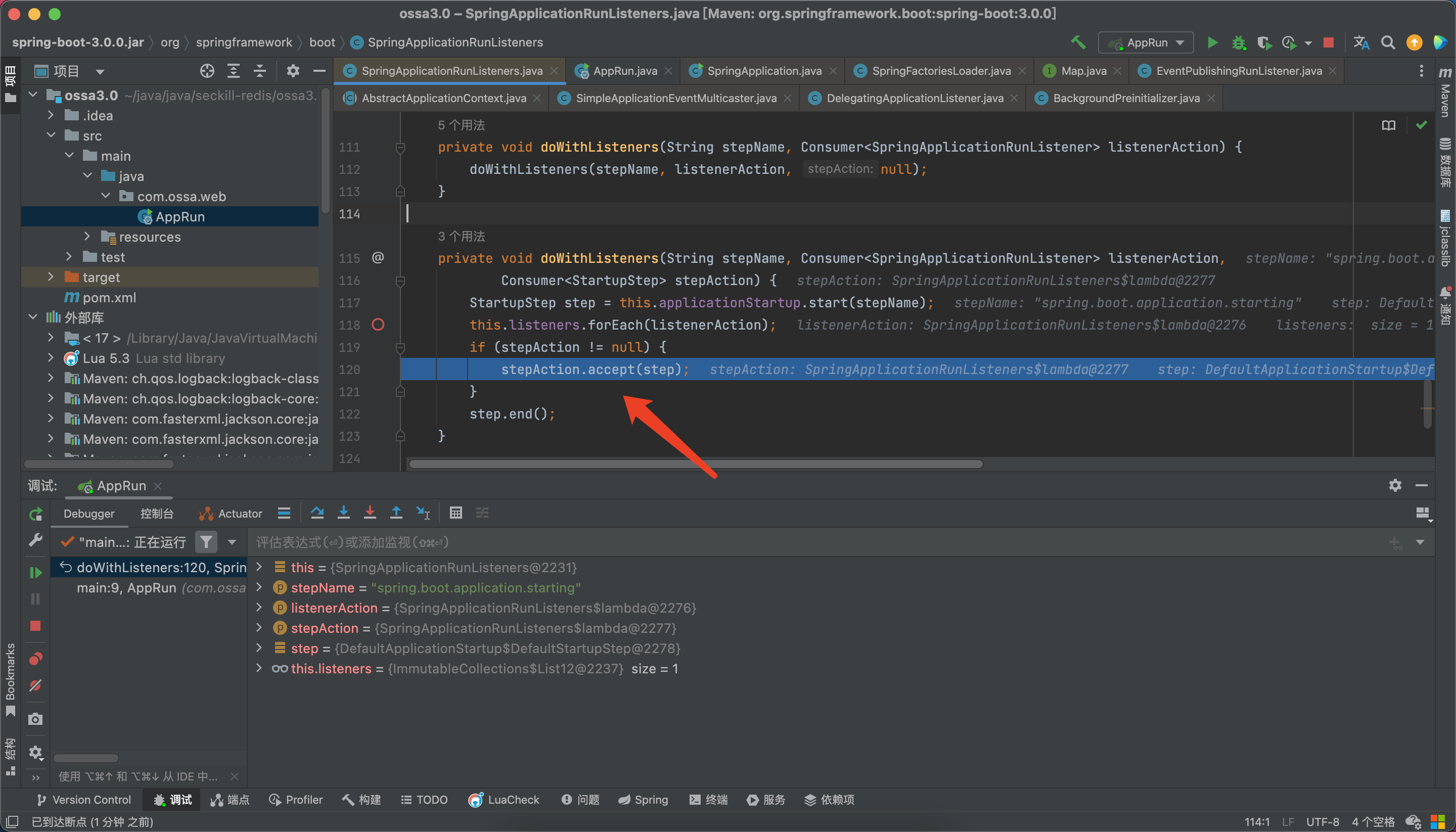Collapse all in project tree toolbar

pos(259,71)
